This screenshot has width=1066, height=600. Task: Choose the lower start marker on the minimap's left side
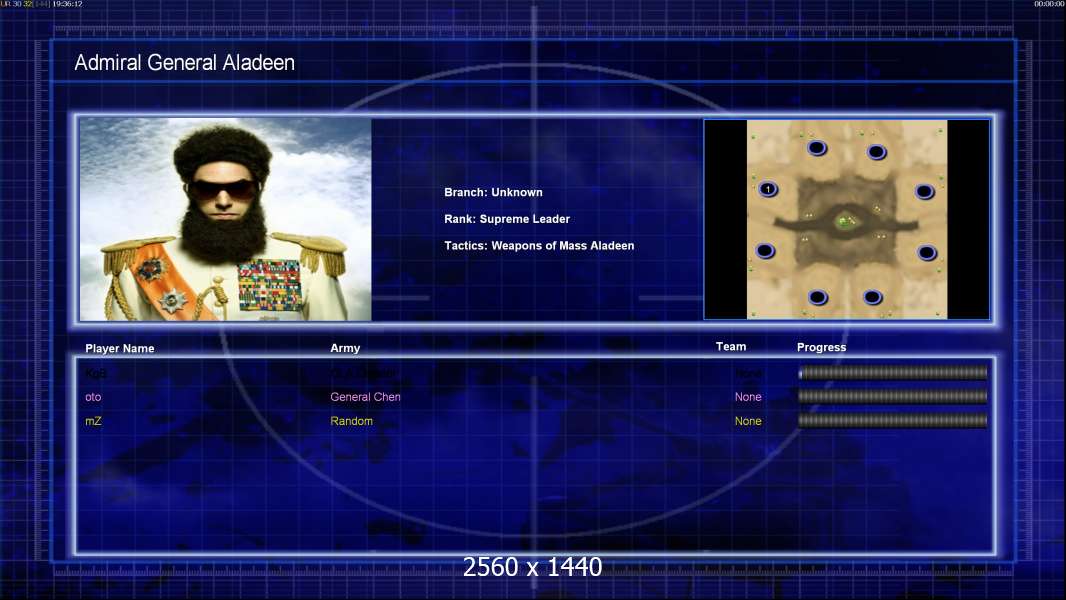tap(765, 251)
